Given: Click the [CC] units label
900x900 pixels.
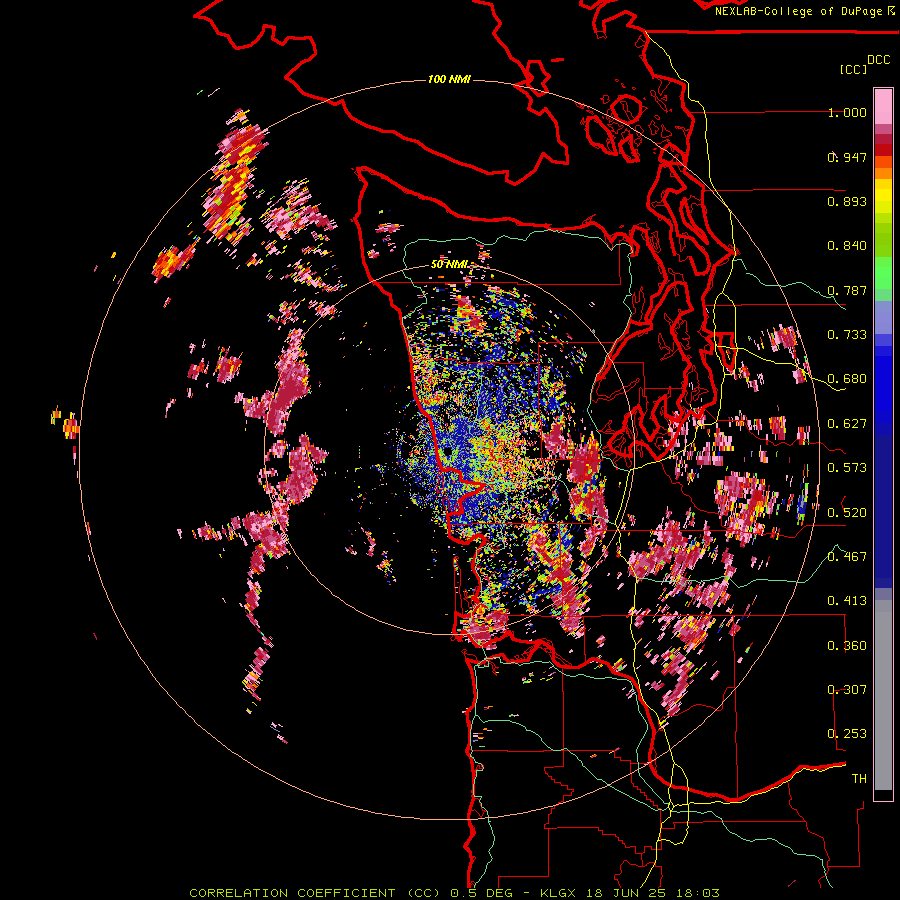Looking at the screenshot, I should pos(853,69).
